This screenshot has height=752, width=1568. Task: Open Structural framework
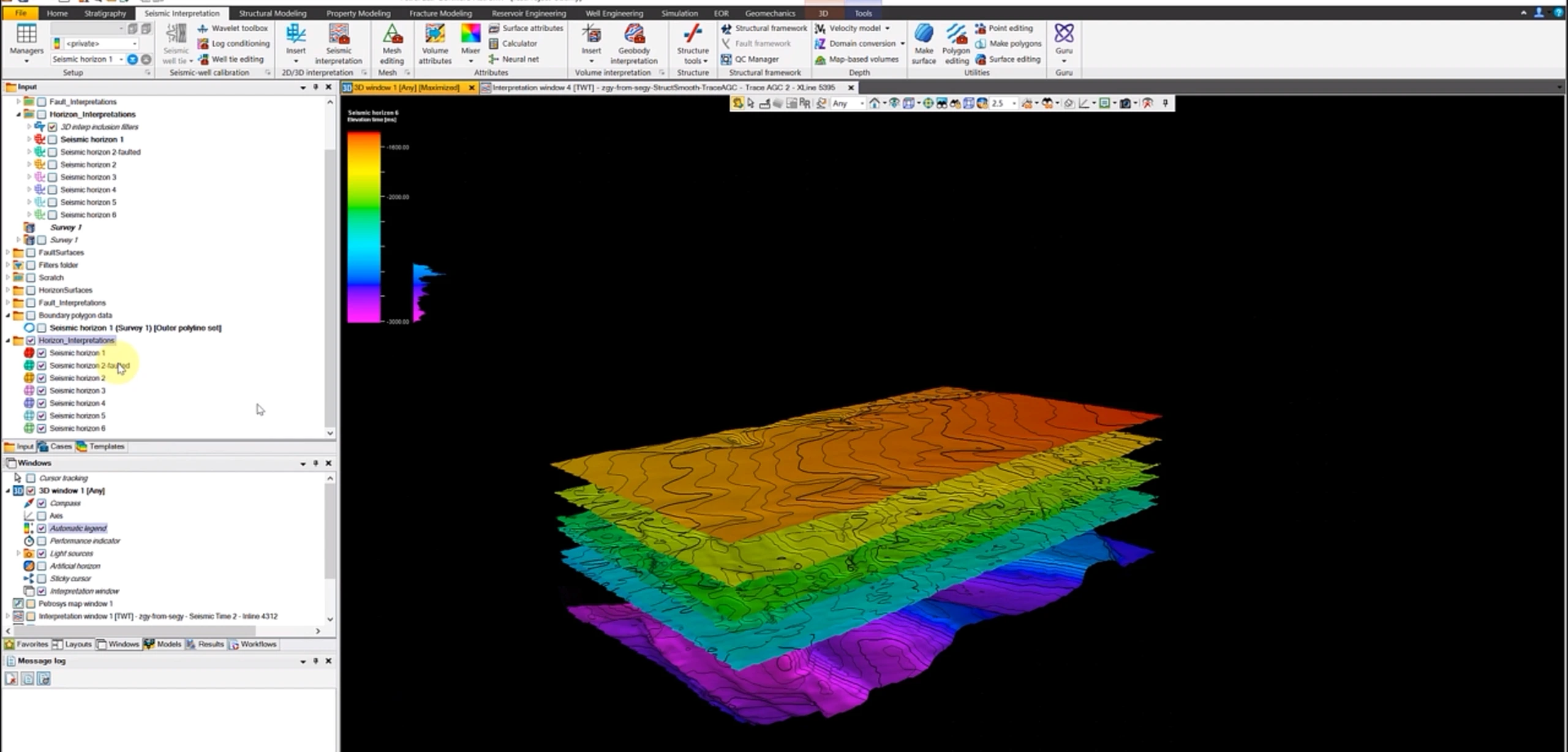[764, 28]
